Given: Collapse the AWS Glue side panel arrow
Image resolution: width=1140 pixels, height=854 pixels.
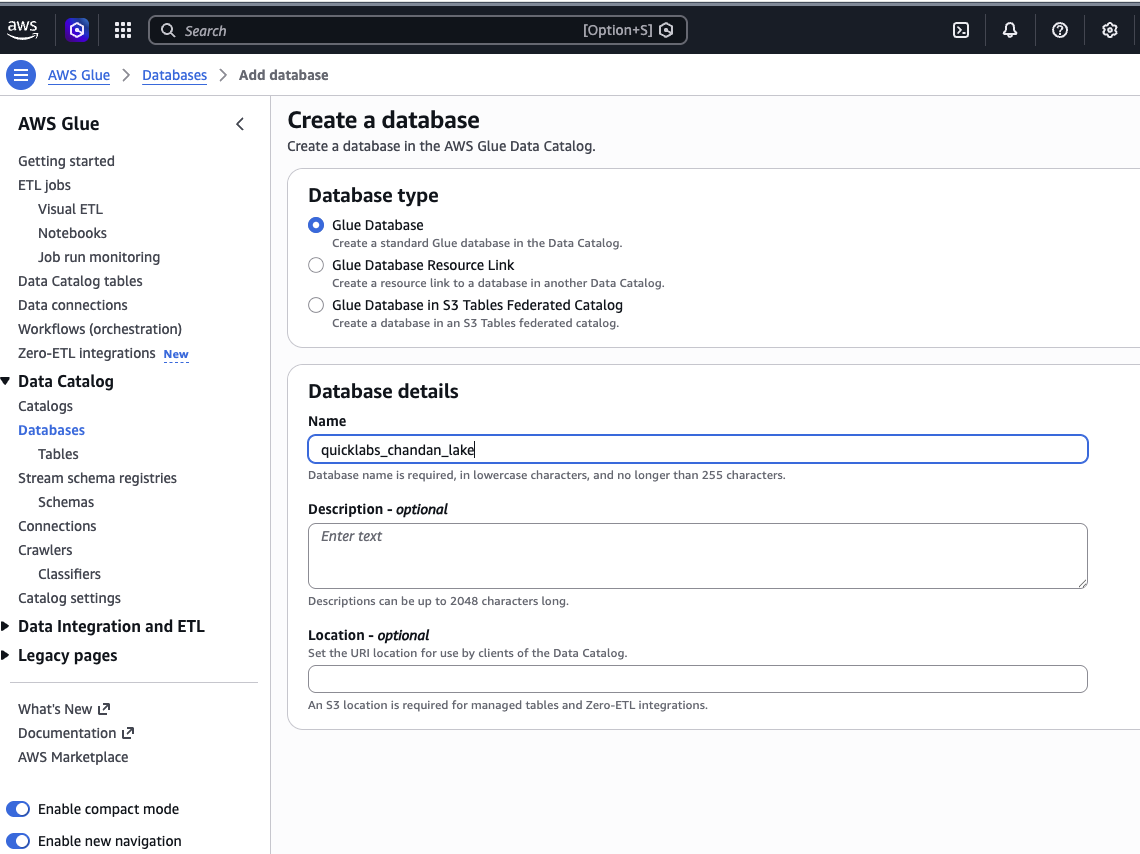Looking at the screenshot, I should pos(240,124).
